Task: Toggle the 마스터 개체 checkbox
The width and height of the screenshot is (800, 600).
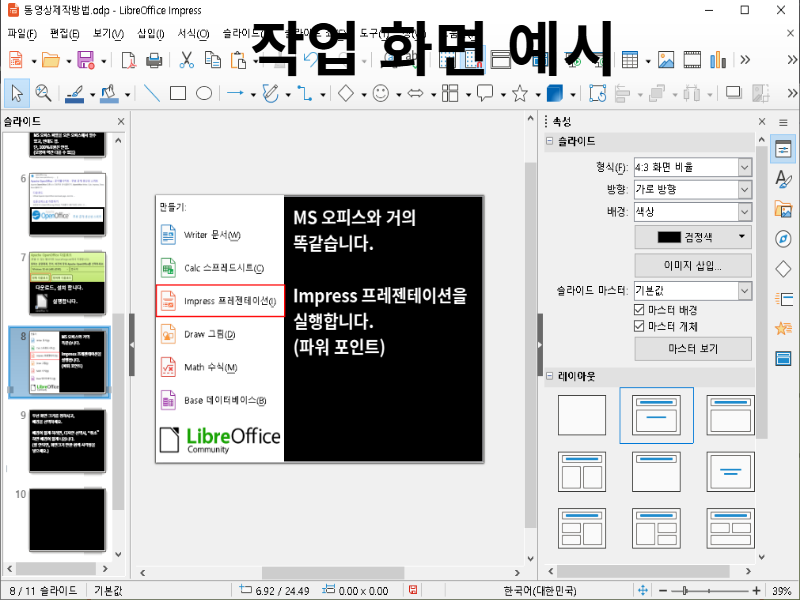Action: [x=639, y=326]
